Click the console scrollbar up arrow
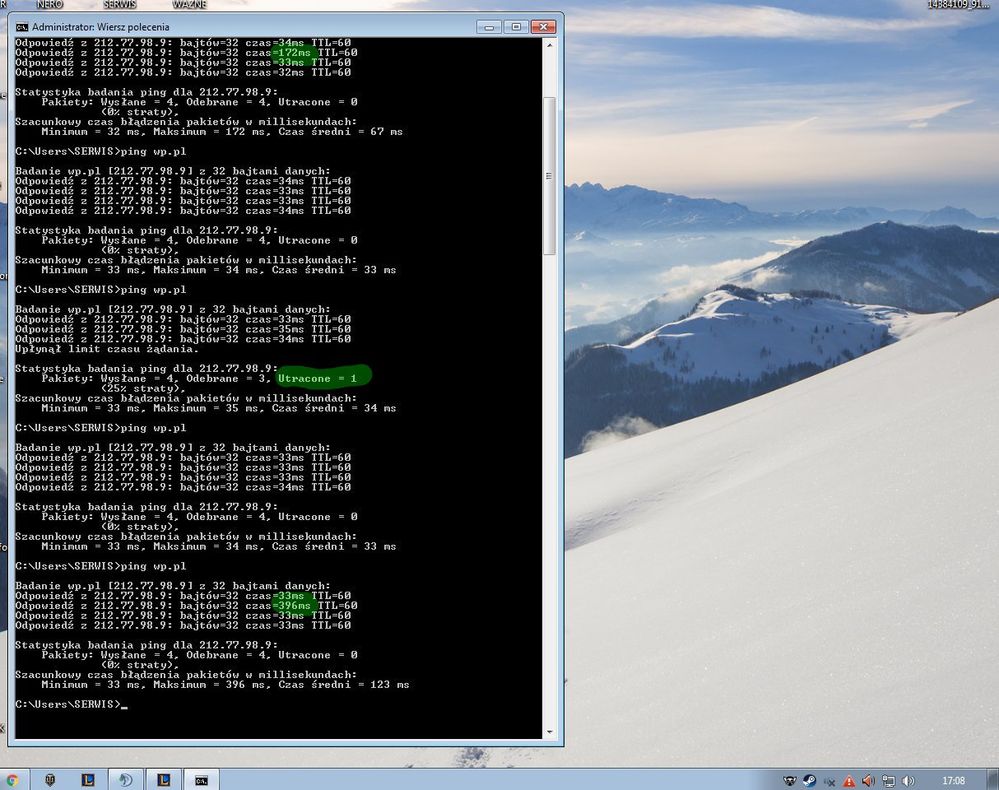This screenshot has width=999, height=790. (x=549, y=43)
